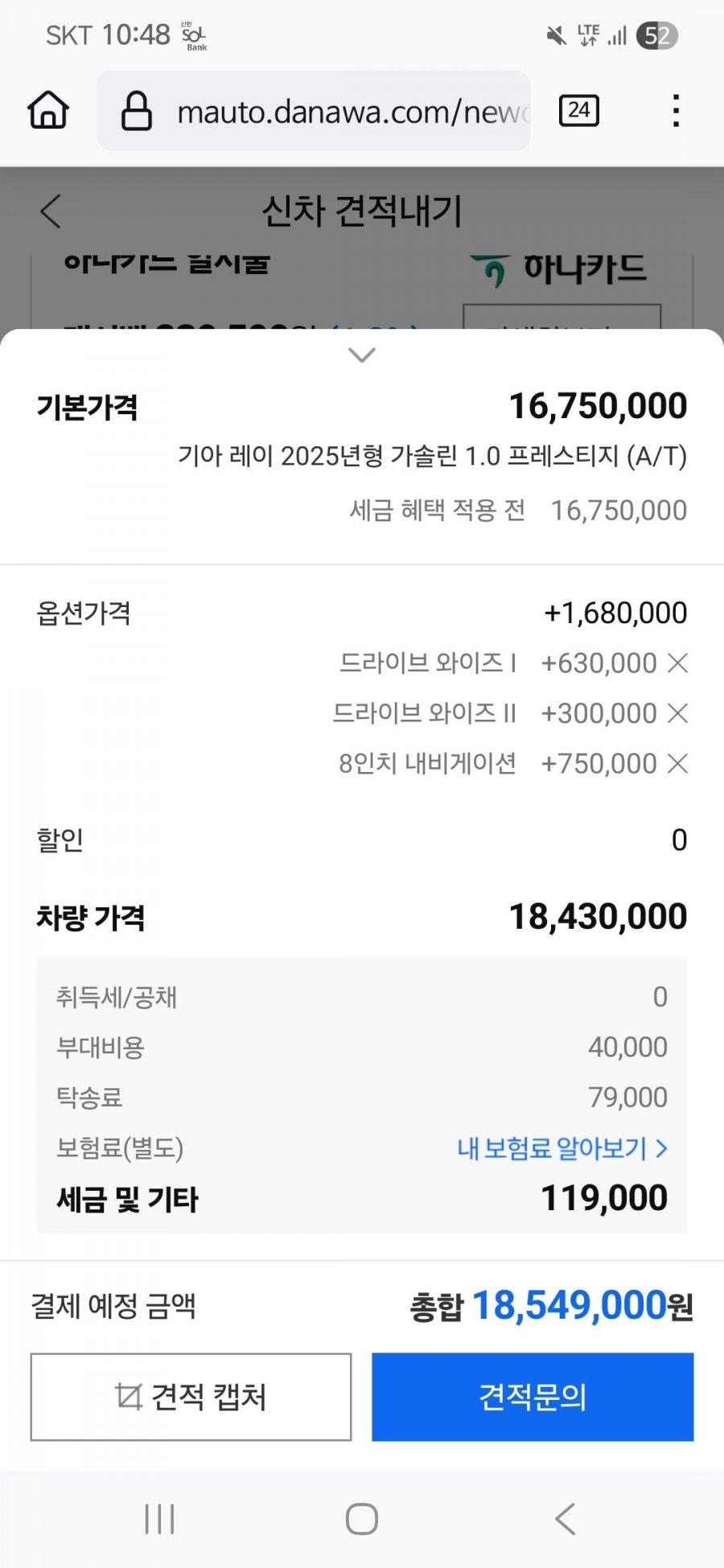Remove 드라이브 와이즈 I option
Image resolution: width=724 pixels, height=1568 pixels.
pyautogui.click(x=678, y=663)
